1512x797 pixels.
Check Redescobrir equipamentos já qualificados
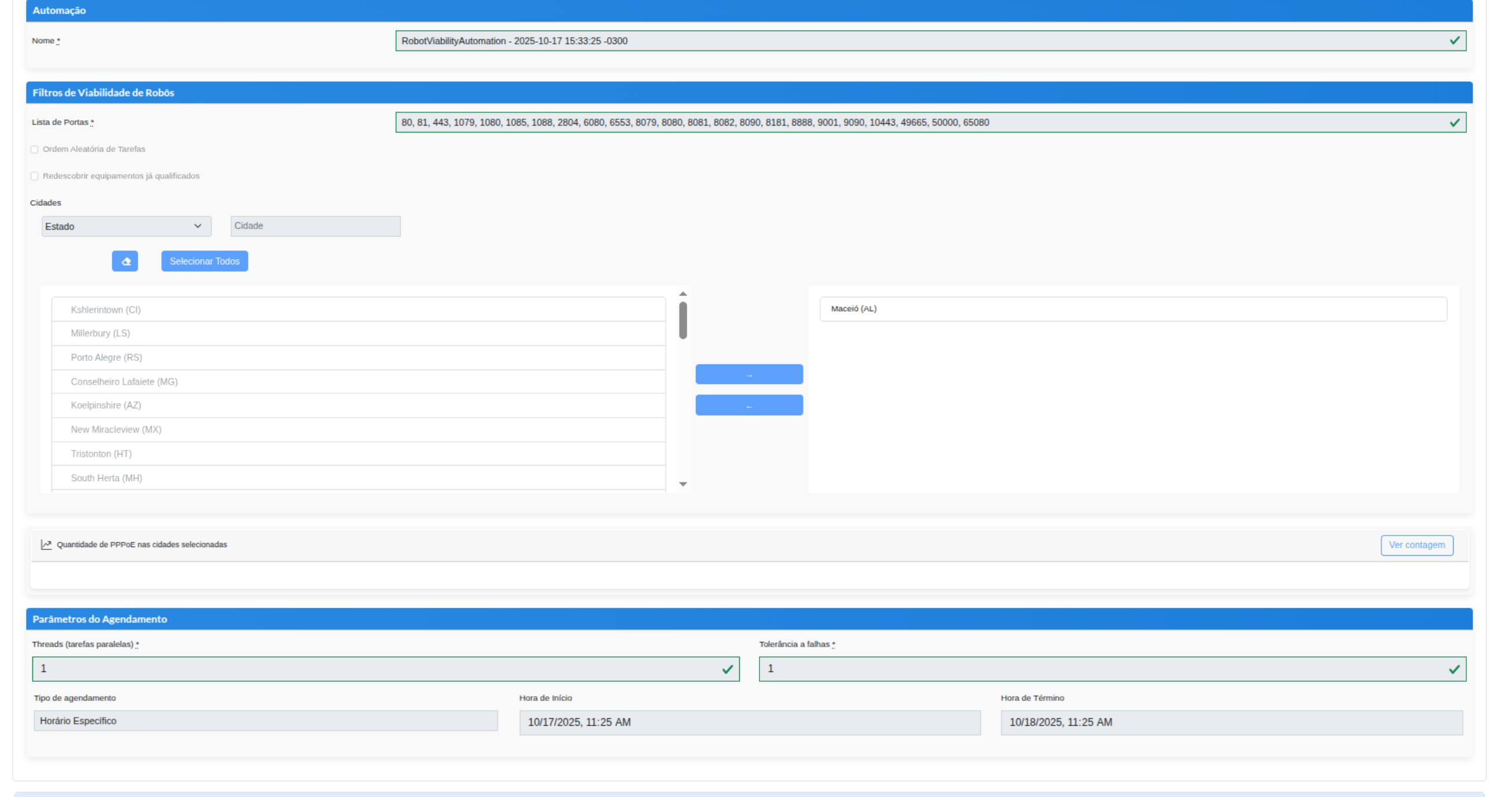tap(35, 176)
